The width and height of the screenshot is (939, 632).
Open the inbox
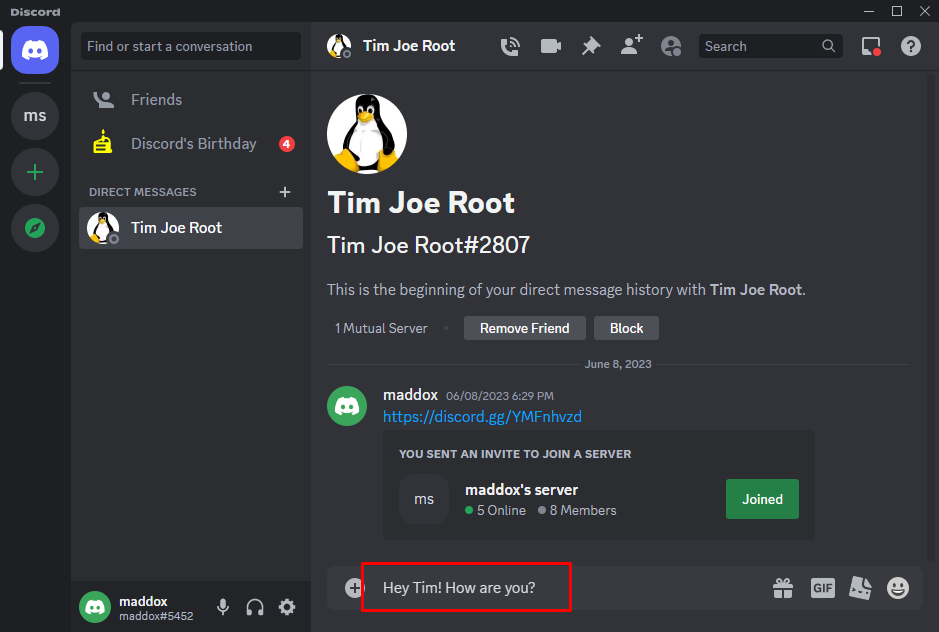coord(871,46)
